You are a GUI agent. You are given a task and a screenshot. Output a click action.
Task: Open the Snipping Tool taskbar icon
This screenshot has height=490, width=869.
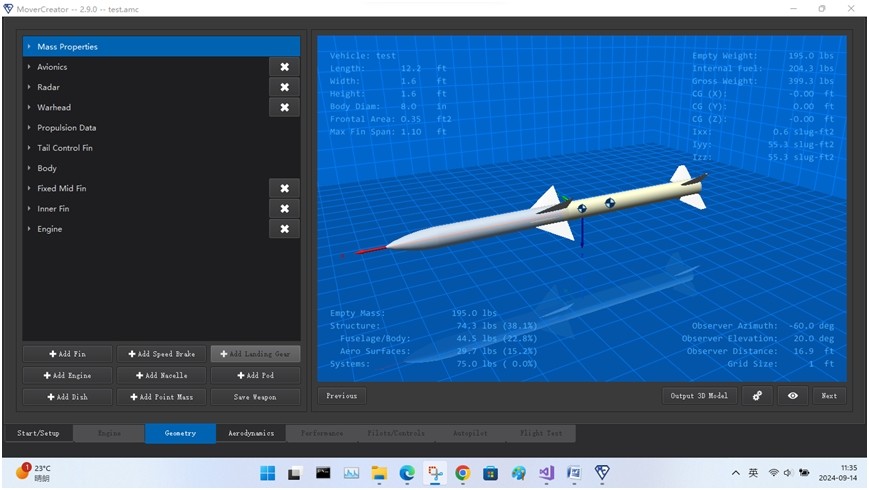(x=435, y=473)
